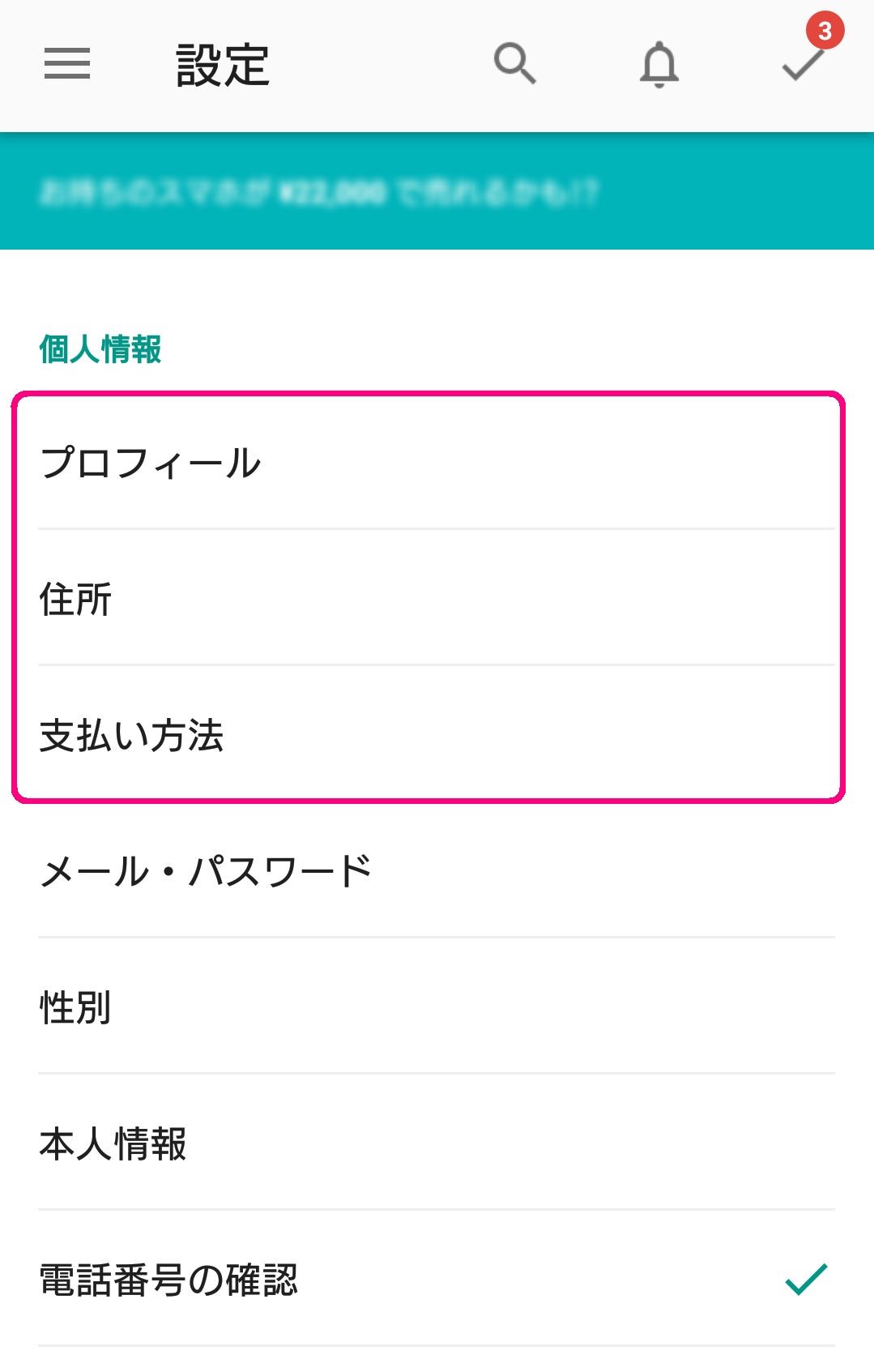Open the hamburger navigation menu
Image resolution: width=874 pixels, height=1372 pixels.
[67, 64]
